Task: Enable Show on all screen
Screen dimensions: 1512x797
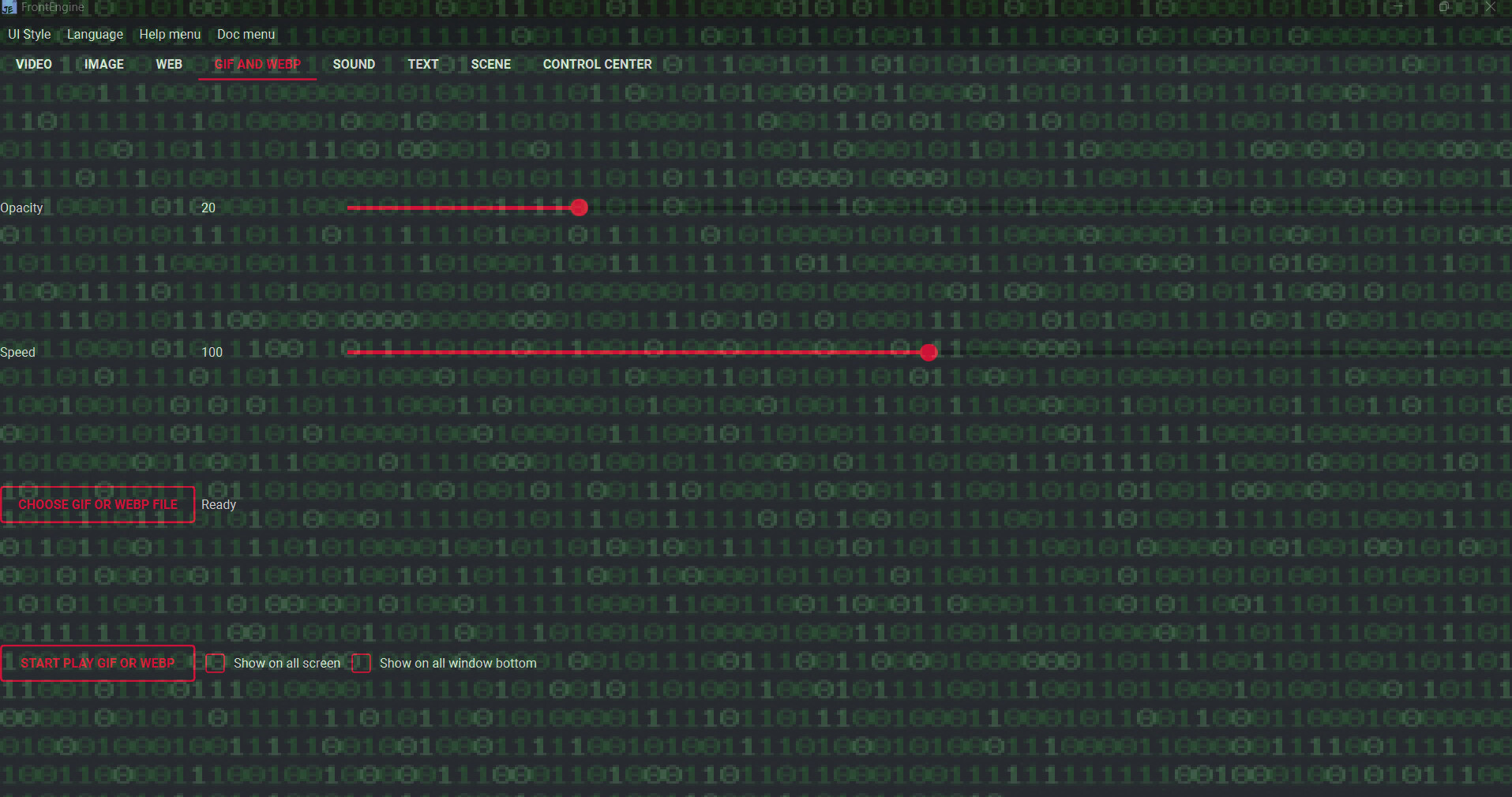Action: click(x=214, y=663)
